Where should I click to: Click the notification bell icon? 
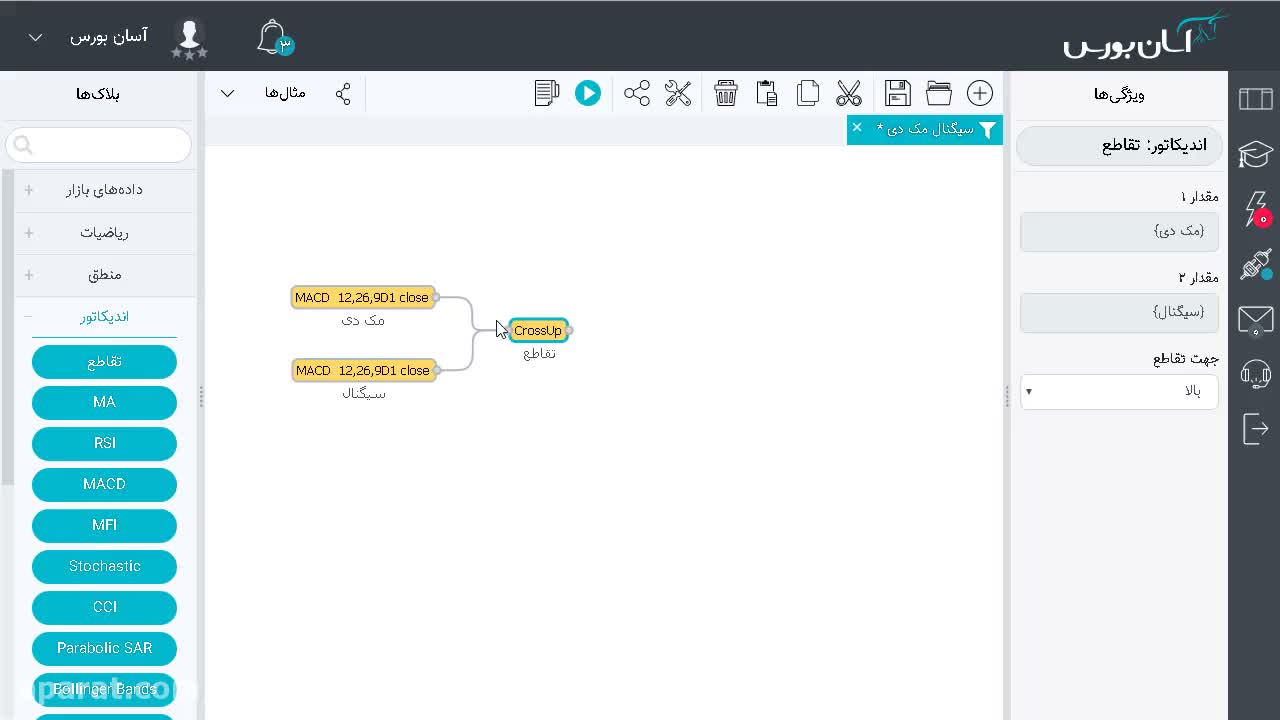tap(272, 38)
